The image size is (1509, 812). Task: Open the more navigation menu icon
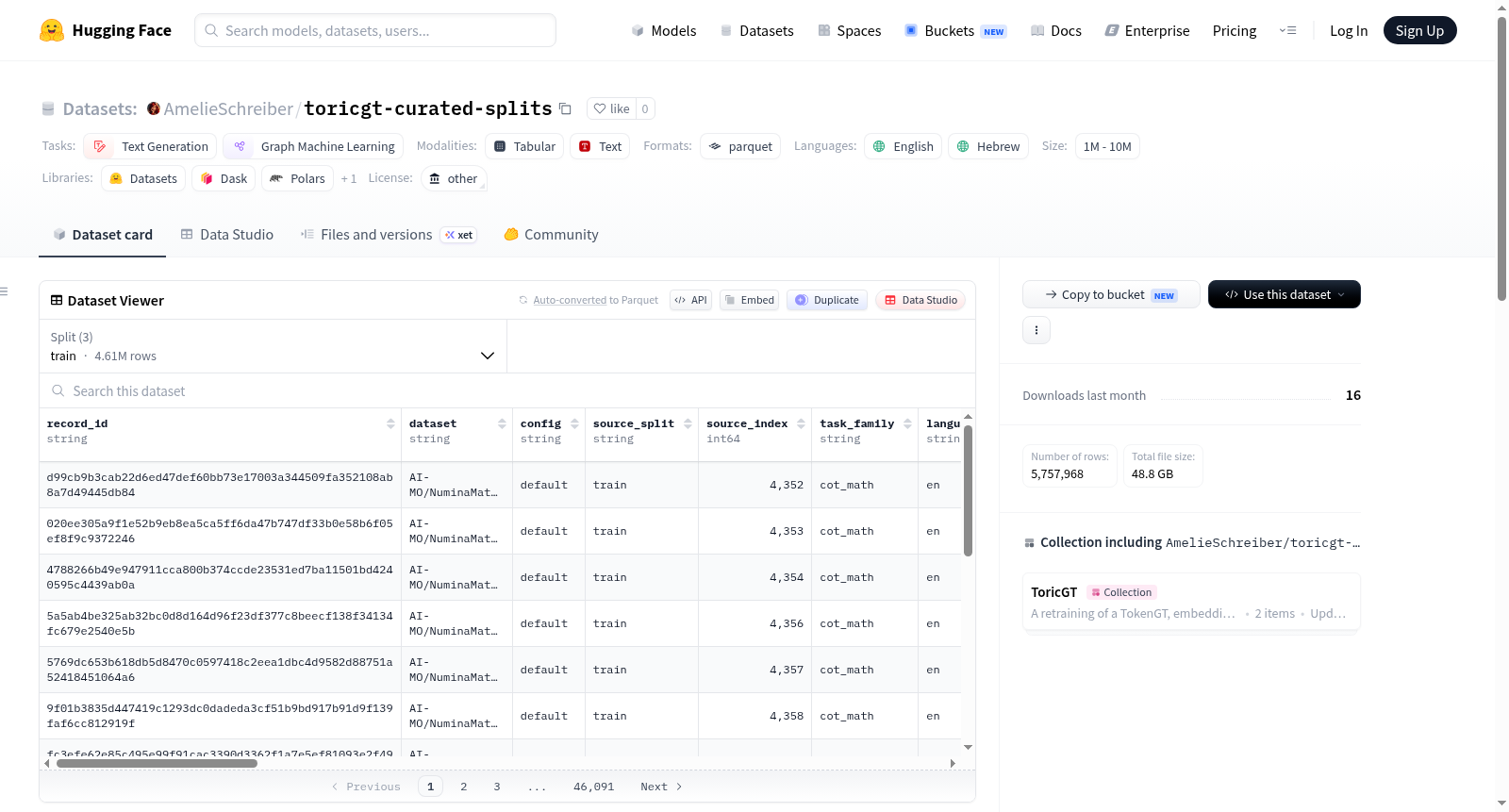1287,30
